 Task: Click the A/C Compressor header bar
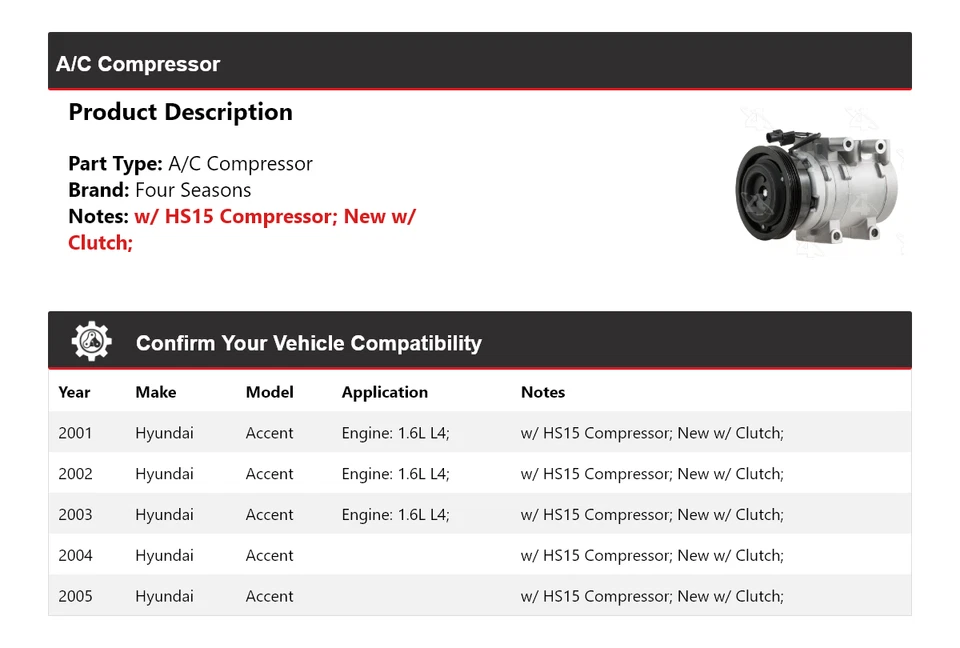tap(479, 61)
